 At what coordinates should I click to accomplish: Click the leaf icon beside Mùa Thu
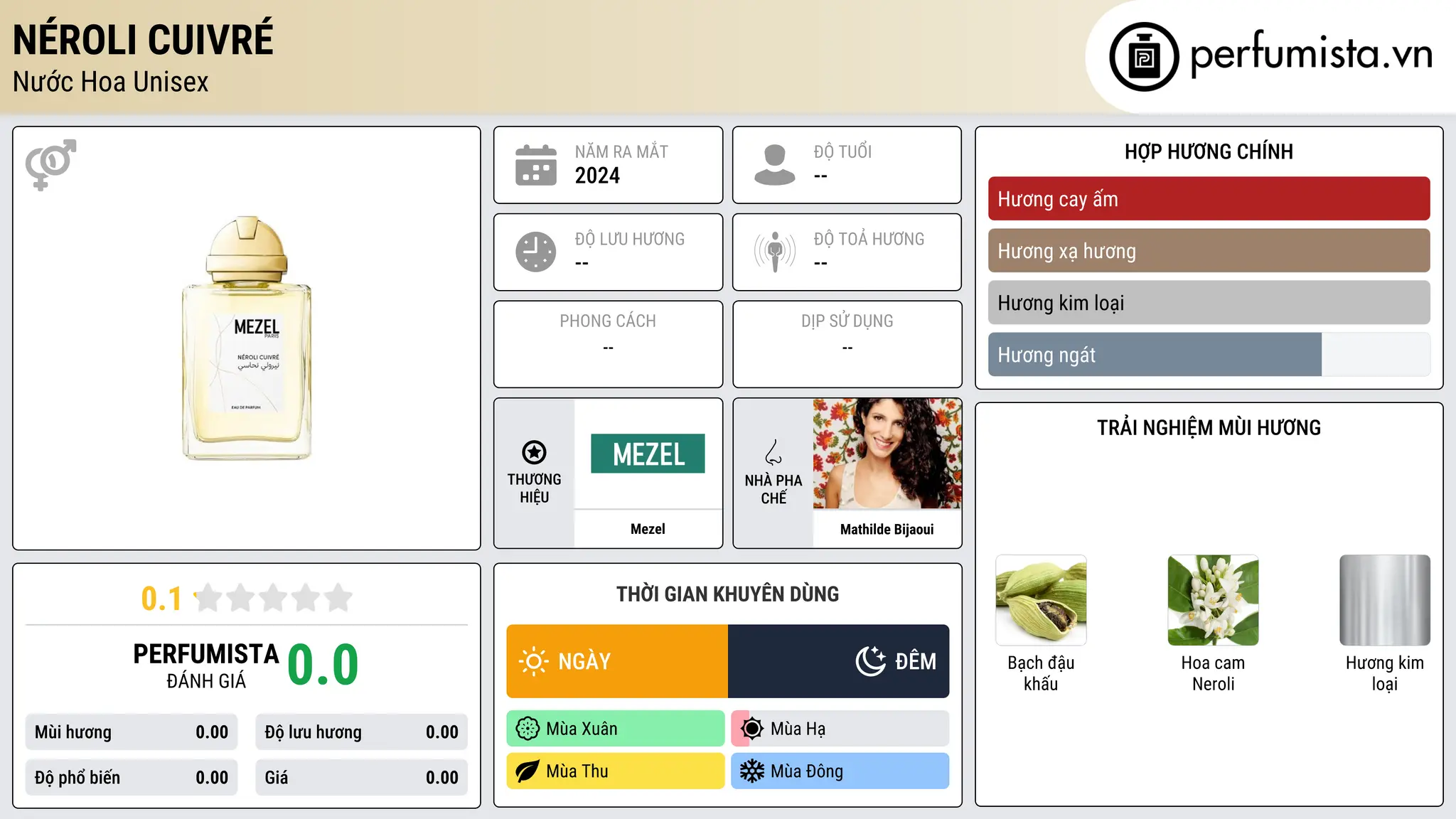pyautogui.click(x=528, y=771)
